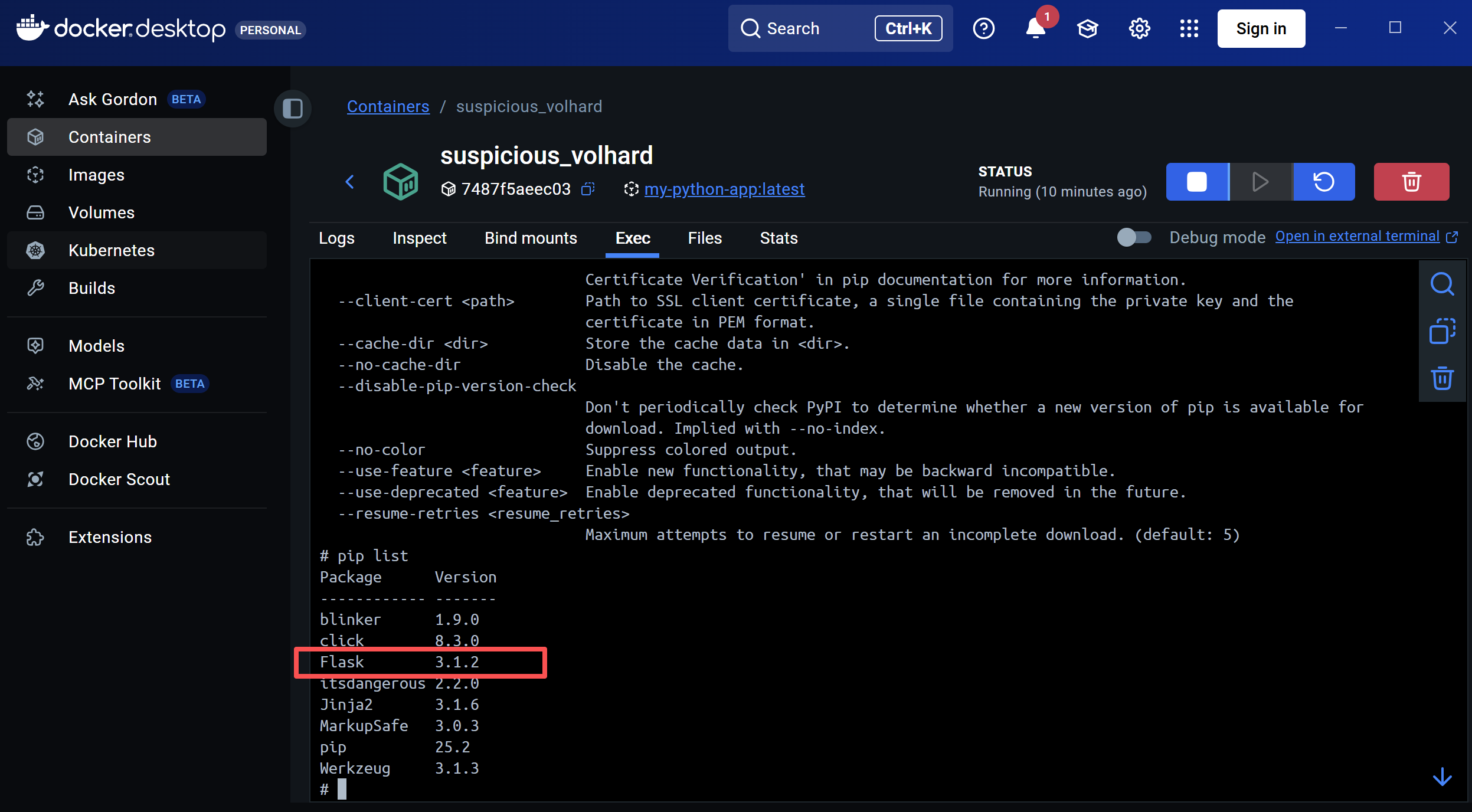Viewport: 1472px width, 812px height.
Task: Open Docker Desktop settings gear
Action: click(x=1139, y=28)
